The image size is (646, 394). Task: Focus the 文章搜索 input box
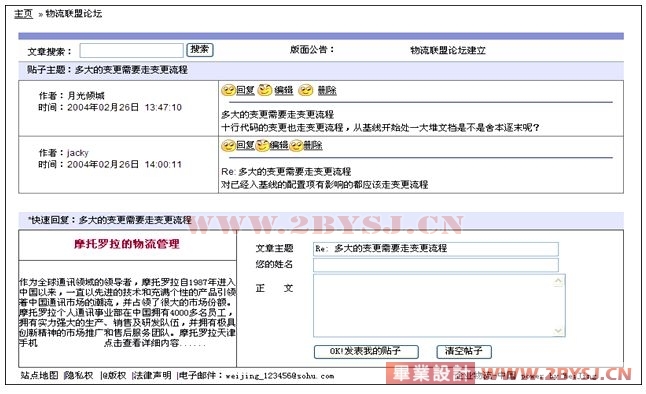pyautogui.click(x=131, y=50)
